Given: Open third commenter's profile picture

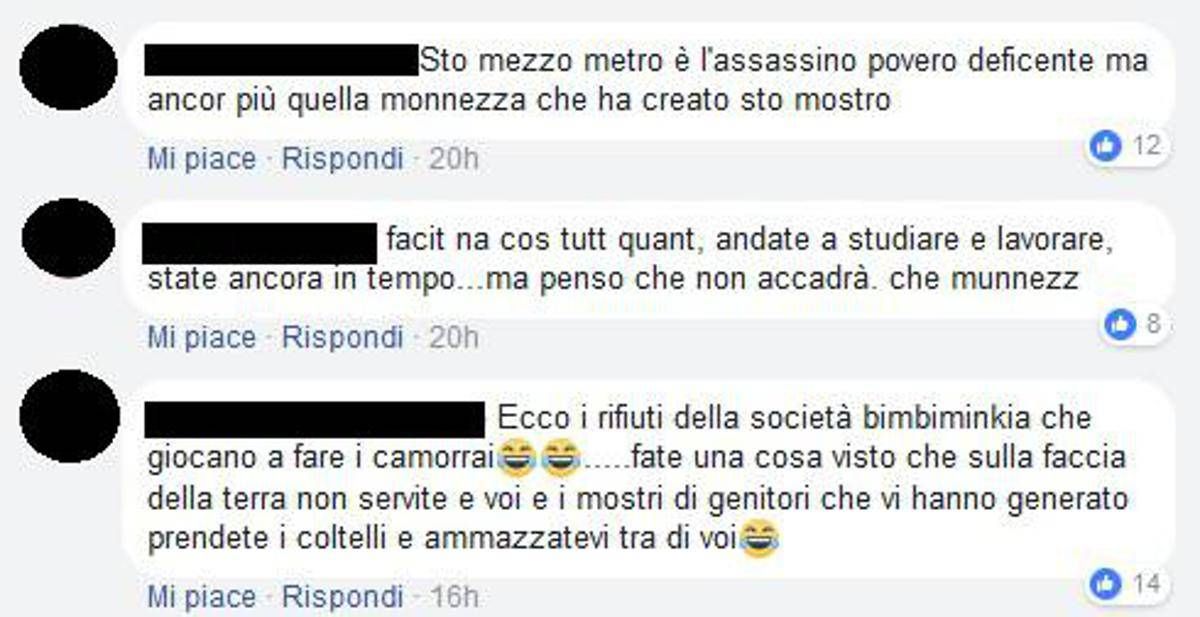Looking at the screenshot, I should (69, 416).
